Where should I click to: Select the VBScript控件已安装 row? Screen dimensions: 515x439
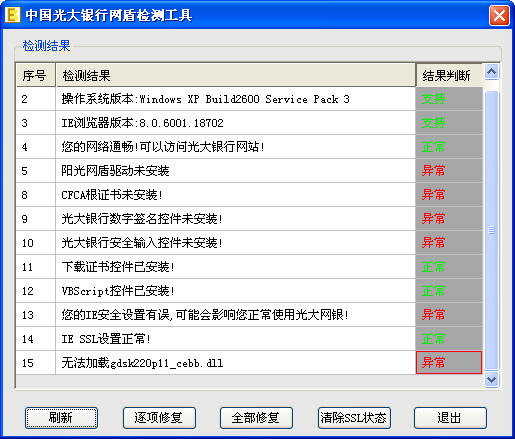point(249,291)
